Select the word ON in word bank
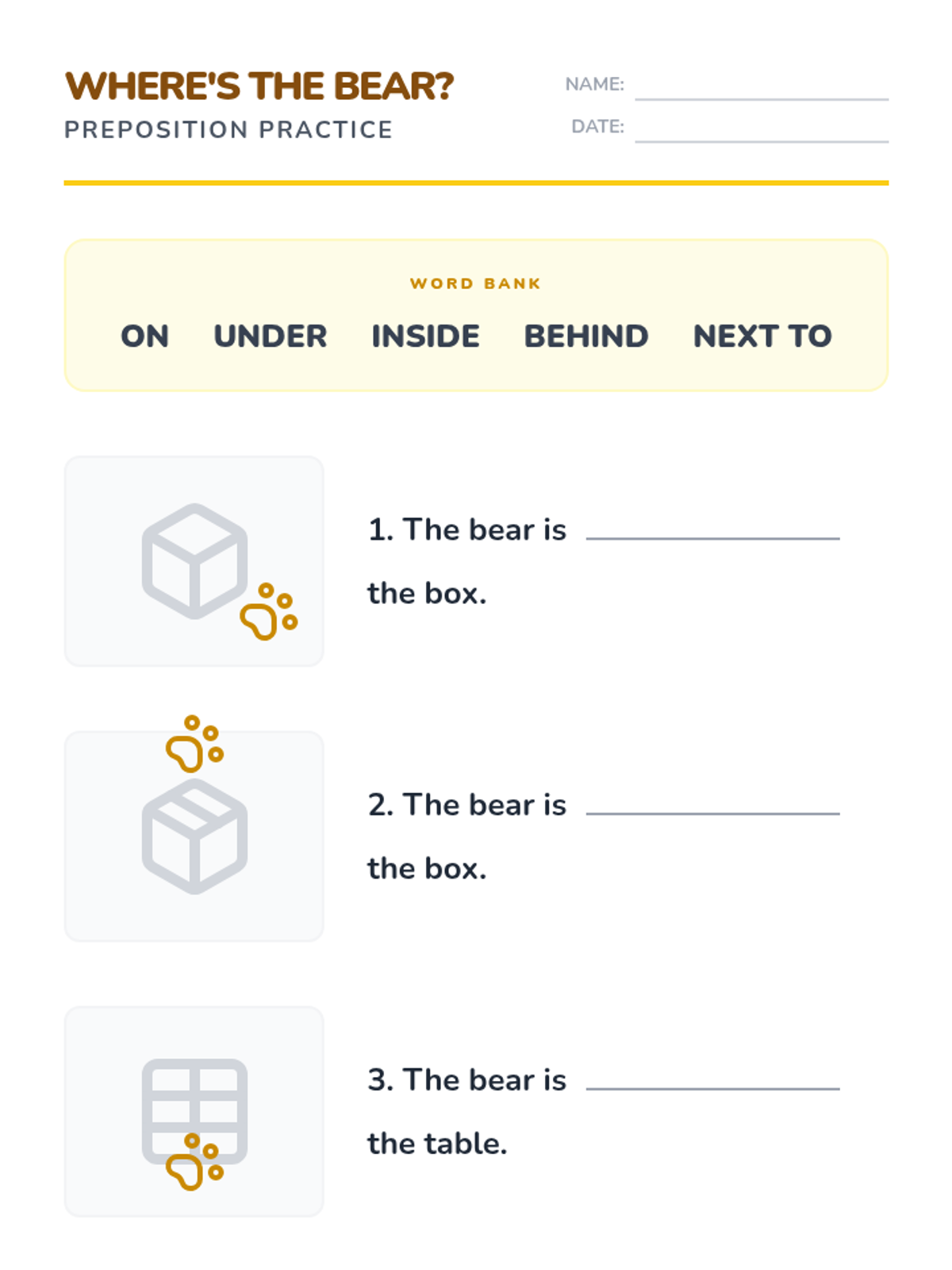This screenshot has height=1270, width=952. tap(144, 337)
